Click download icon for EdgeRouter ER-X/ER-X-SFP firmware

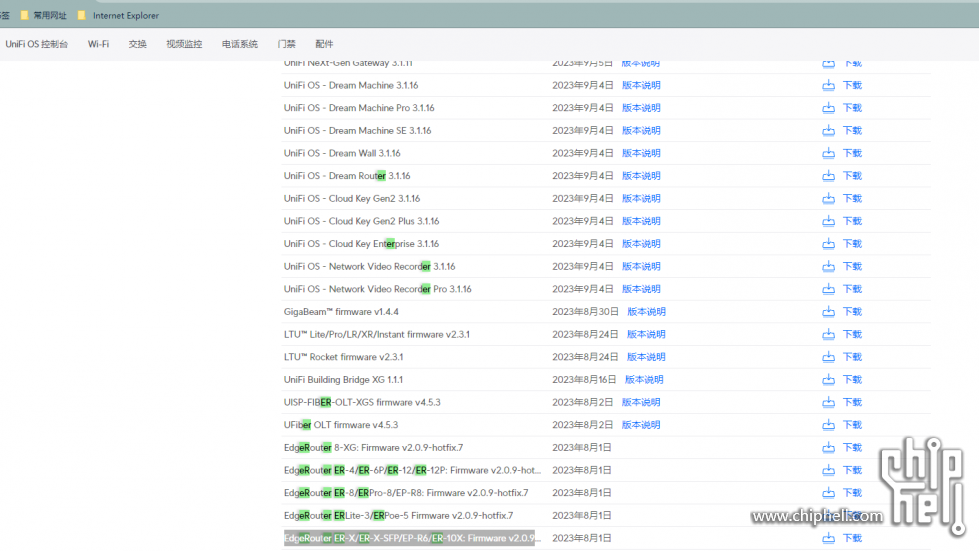(x=828, y=538)
